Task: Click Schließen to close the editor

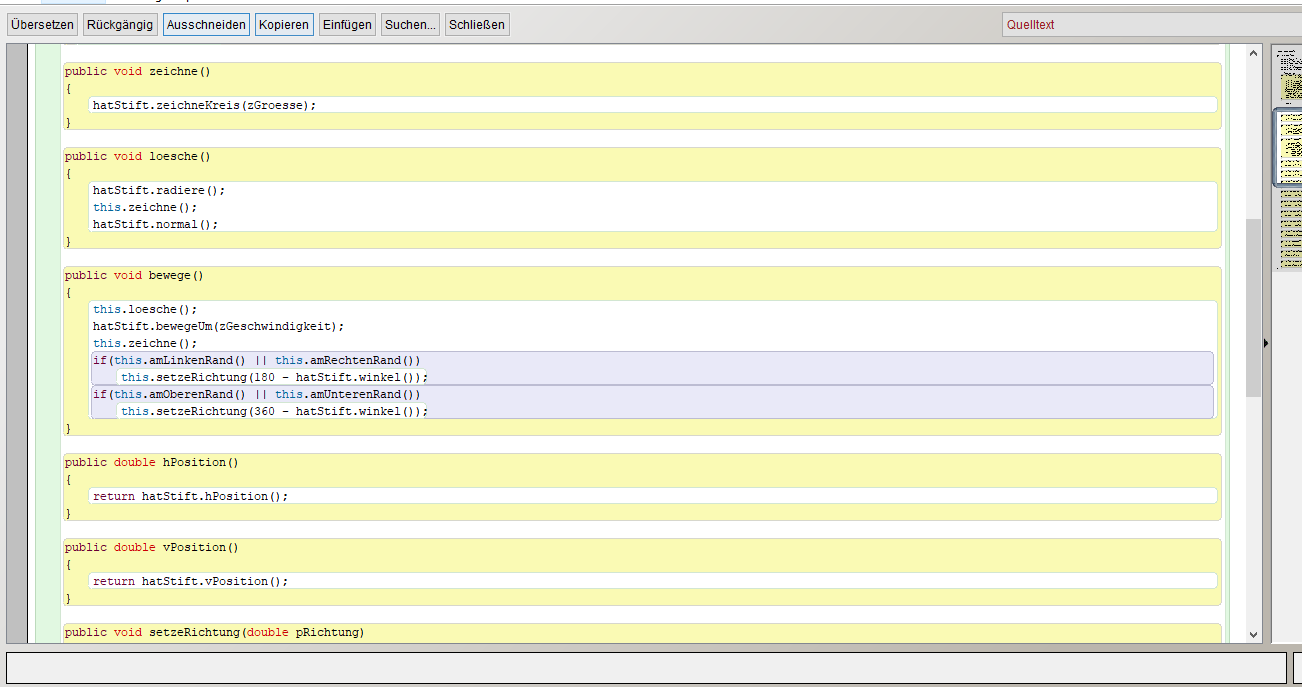Action: 477,25
